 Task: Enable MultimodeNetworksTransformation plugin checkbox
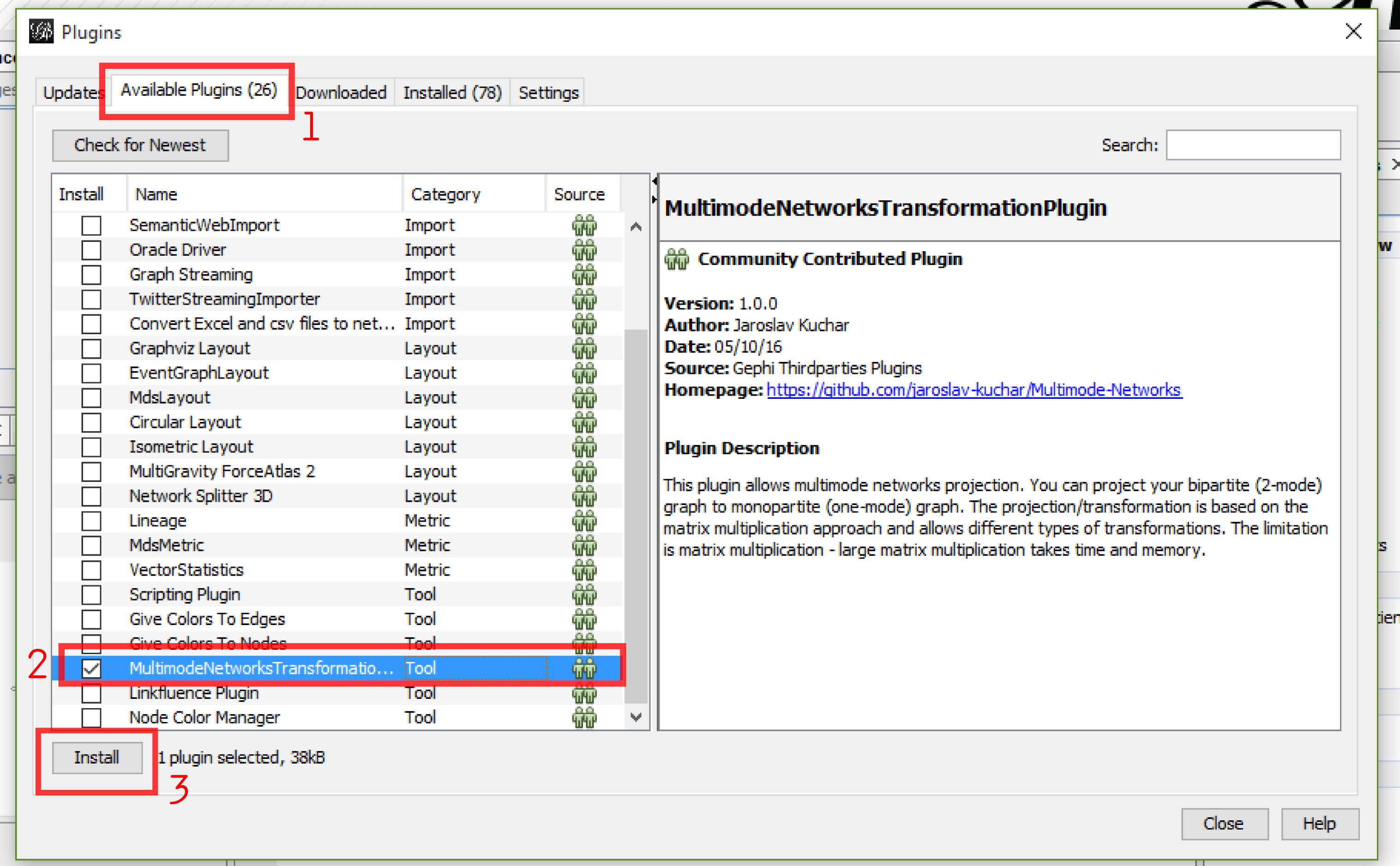click(92, 667)
